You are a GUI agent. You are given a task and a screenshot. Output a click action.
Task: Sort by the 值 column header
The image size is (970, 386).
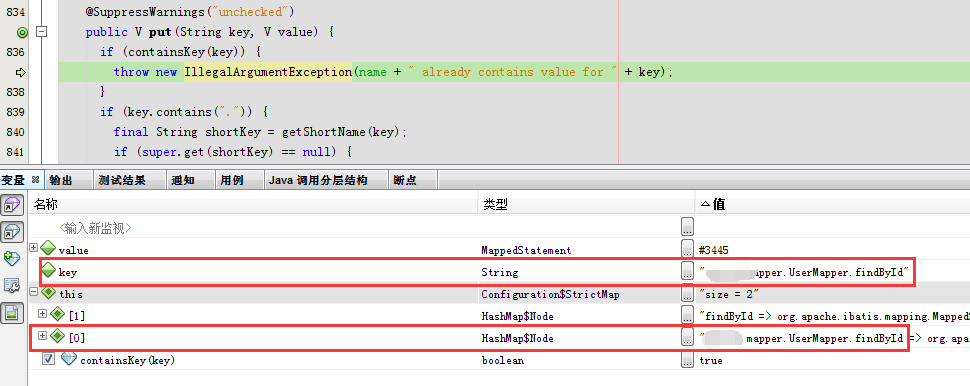(x=833, y=204)
